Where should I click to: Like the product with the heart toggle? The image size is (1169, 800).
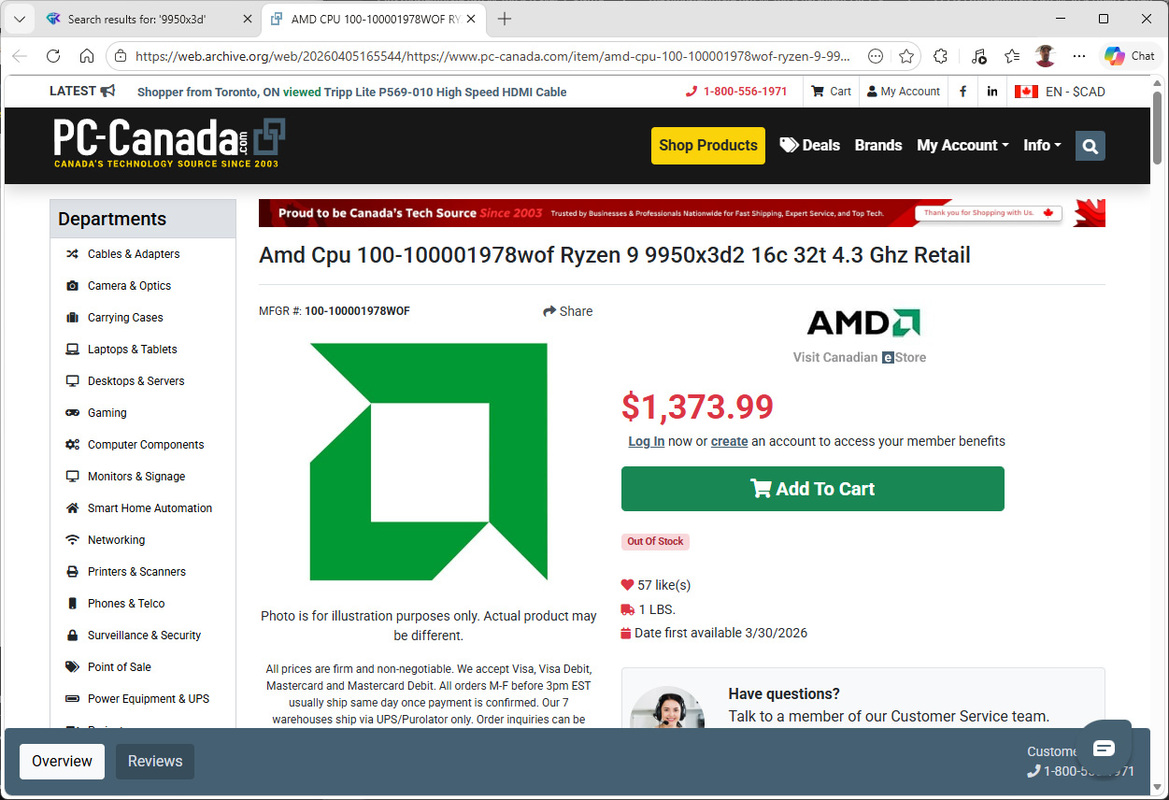pos(629,584)
